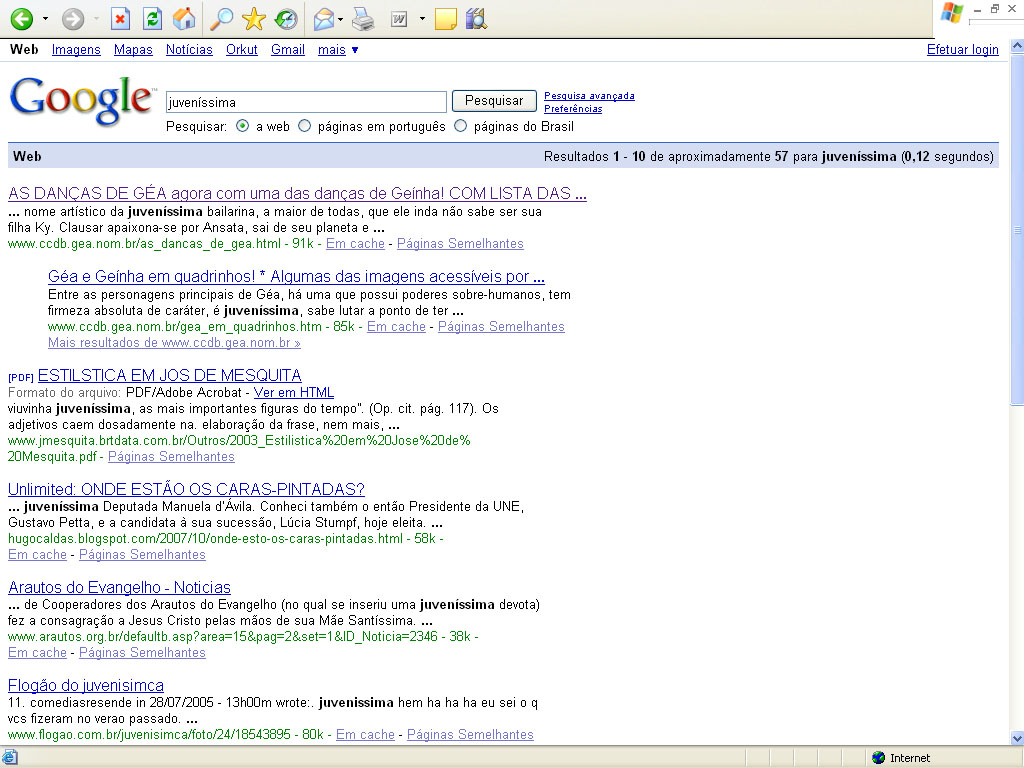This screenshot has height=768, width=1024.
Task: Open the Search magnifier in the toolbar
Action: (x=222, y=18)
